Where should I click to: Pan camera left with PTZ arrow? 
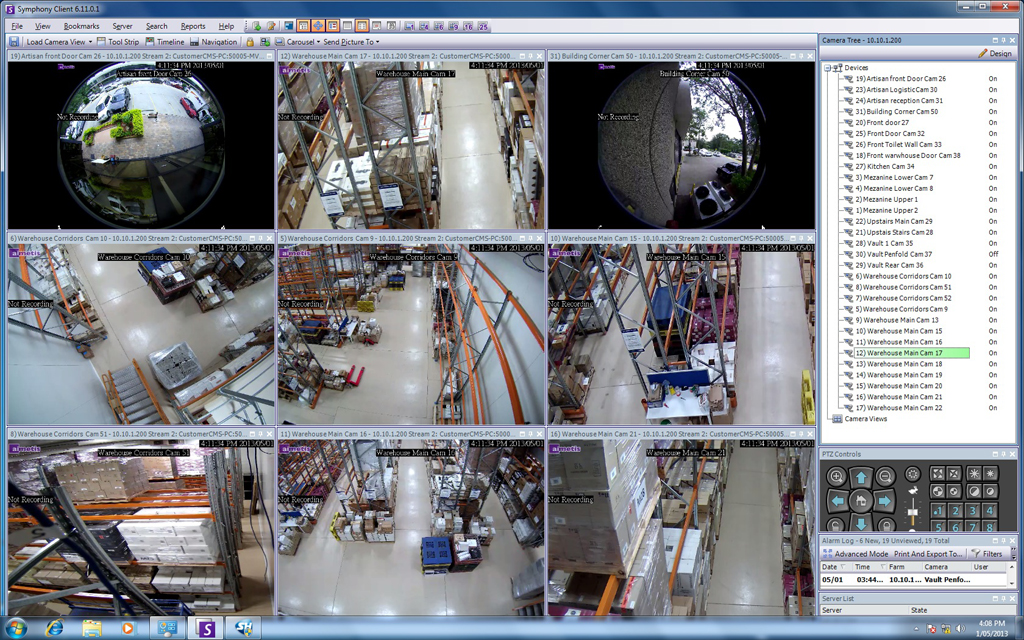(x=838, y=499)
